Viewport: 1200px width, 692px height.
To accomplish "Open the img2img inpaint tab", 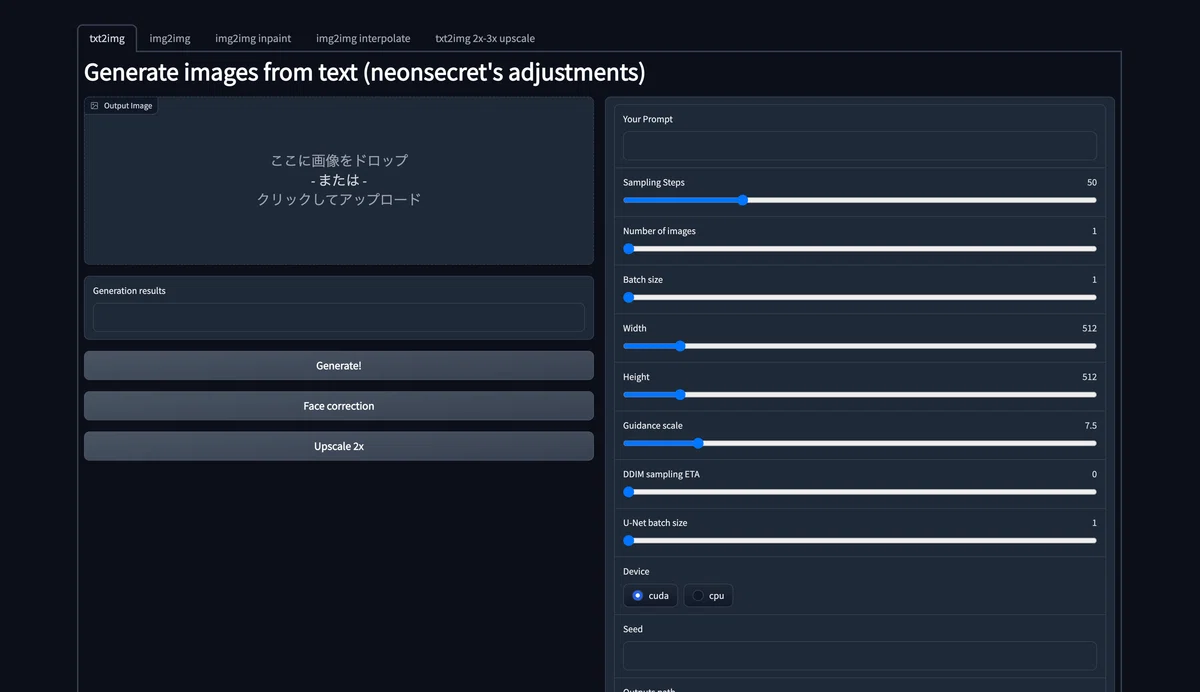I will (x=253, y=38).
